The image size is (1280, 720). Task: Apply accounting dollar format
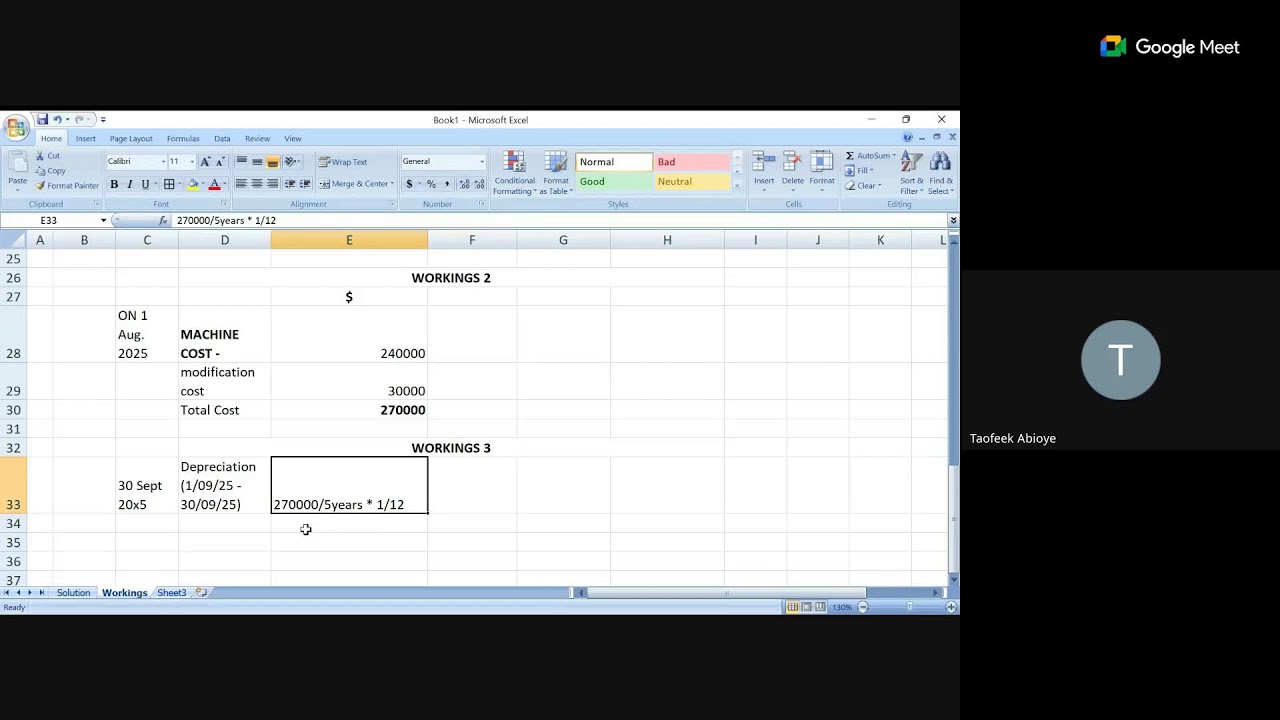(409, 184)
